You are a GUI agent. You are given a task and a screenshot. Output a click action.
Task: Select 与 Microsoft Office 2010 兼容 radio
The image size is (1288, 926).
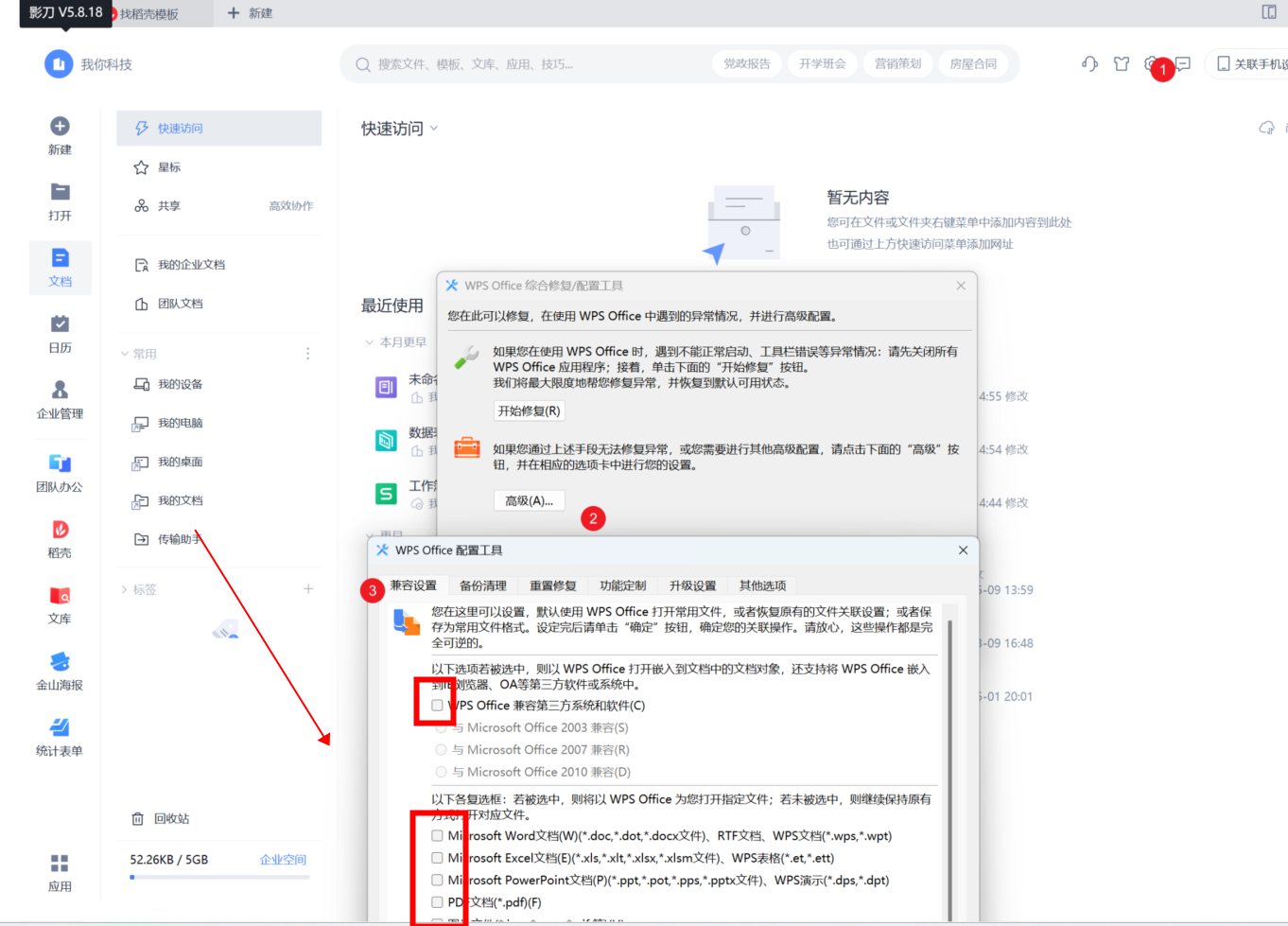coord(441,772)
